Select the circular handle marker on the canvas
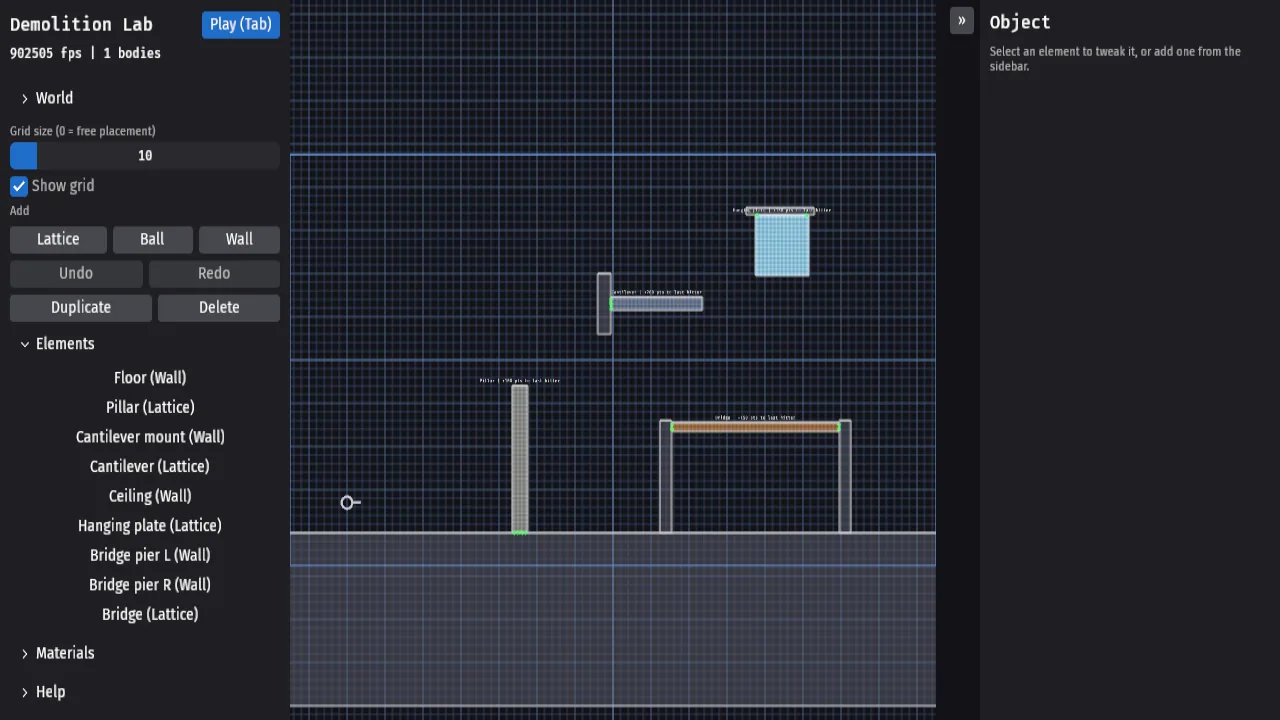The width and height of the screenshot is (1280, 720). 347,502
